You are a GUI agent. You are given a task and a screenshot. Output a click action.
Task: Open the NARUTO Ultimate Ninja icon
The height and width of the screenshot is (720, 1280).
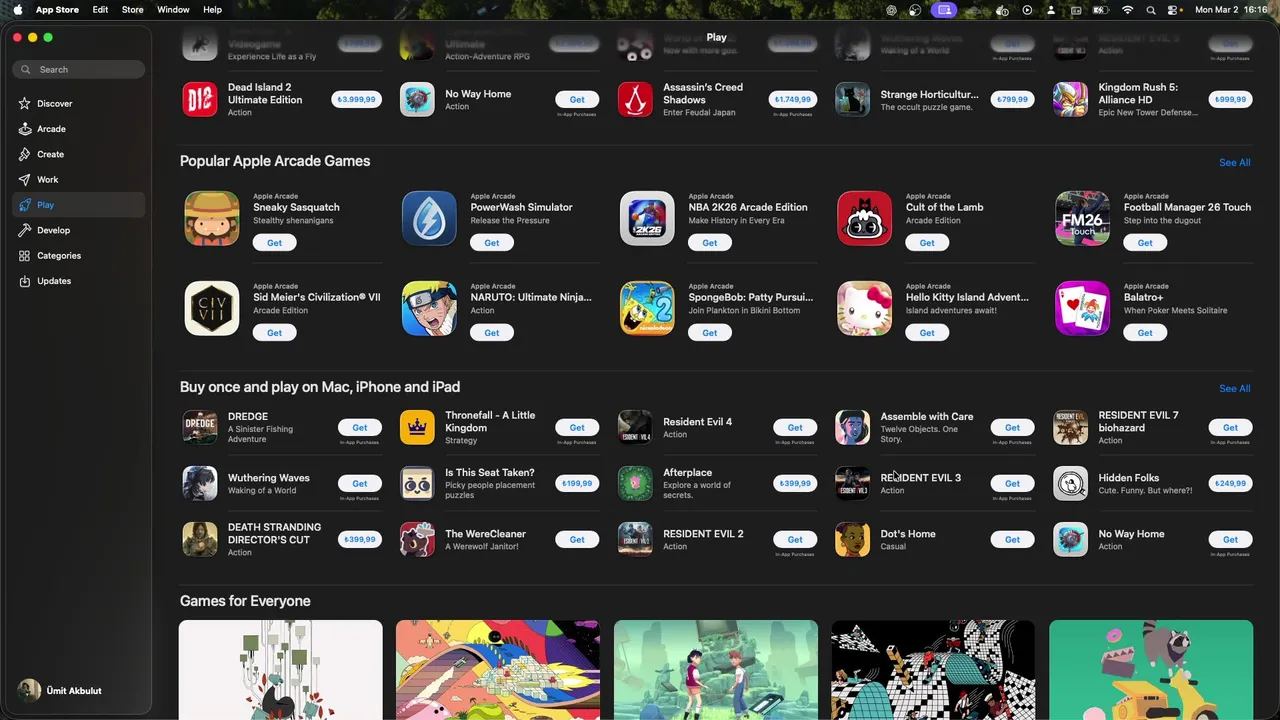click(x=429, y=308)
